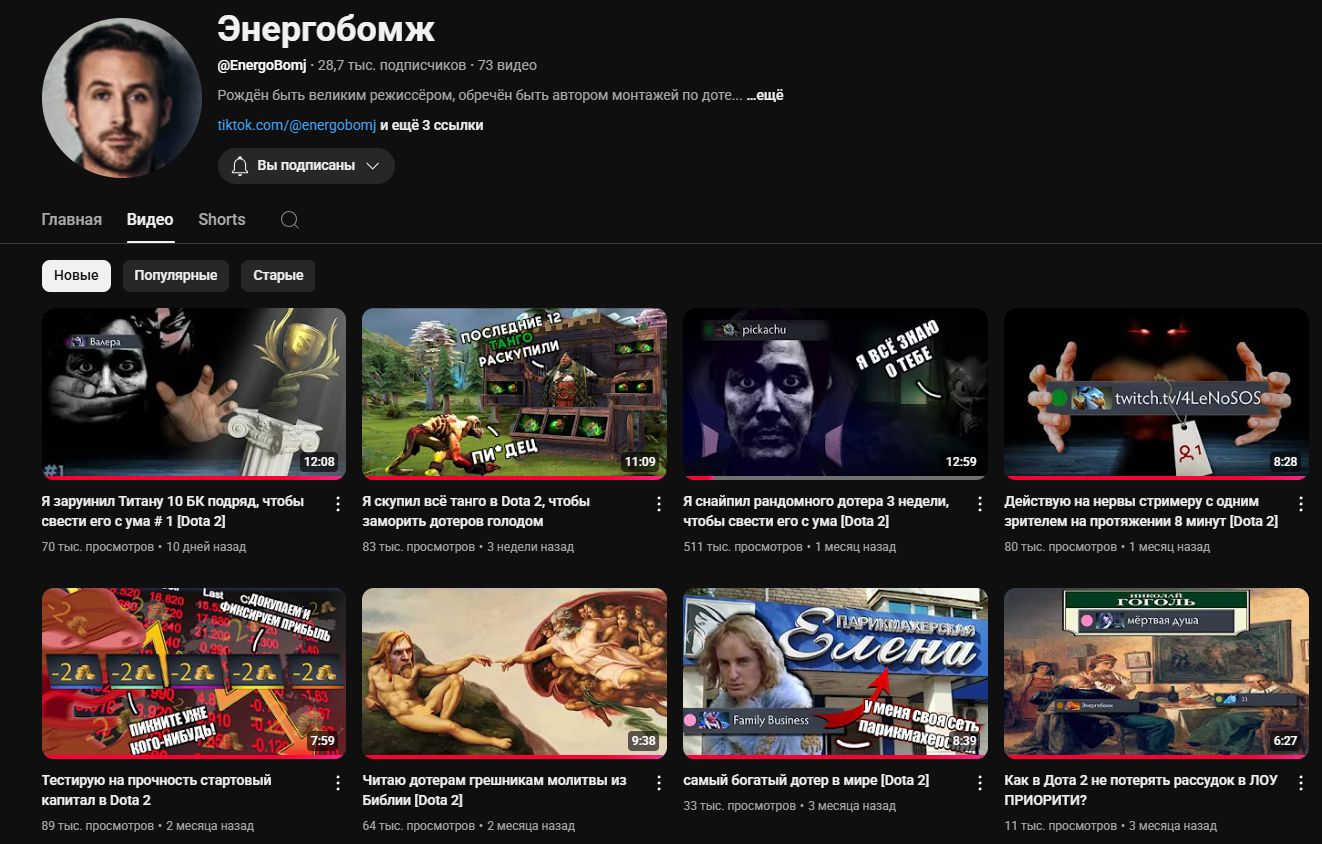Click the @EnergoBomj channel handle
The height and width of the screenshot is (844, 1322).
tap(263, 65)
